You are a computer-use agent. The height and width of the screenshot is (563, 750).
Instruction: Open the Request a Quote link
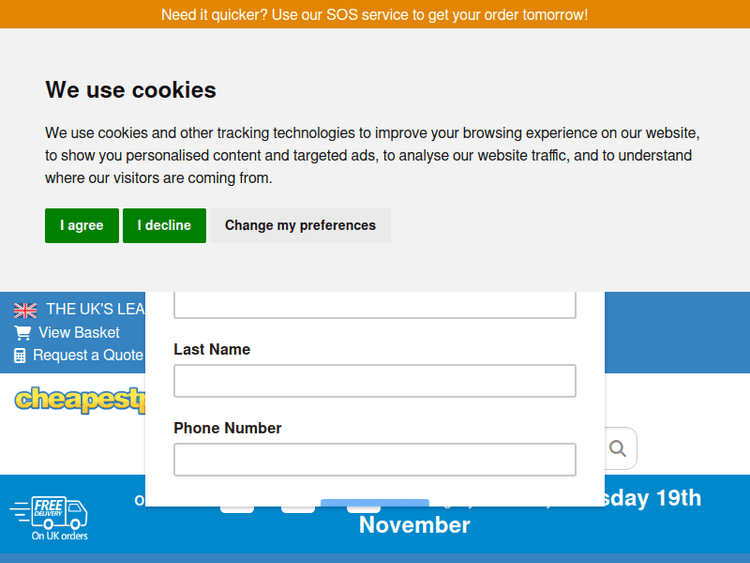(x=88, y=356)
